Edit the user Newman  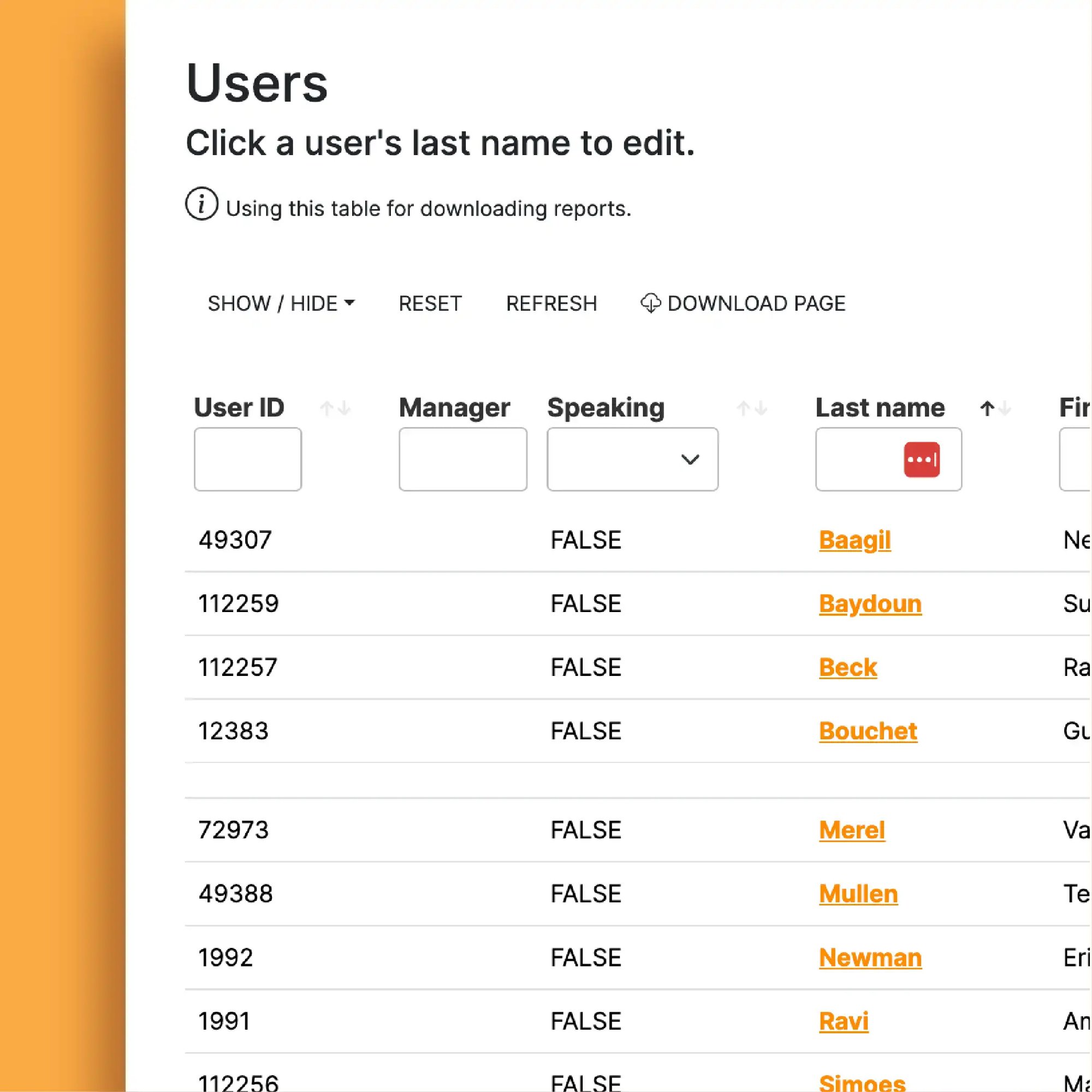tap(870, 957)
